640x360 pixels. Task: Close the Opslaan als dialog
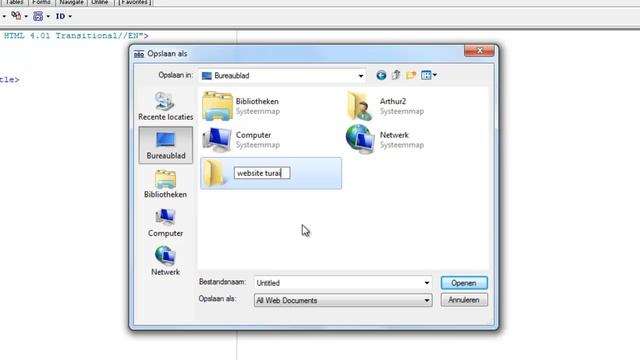479,51
